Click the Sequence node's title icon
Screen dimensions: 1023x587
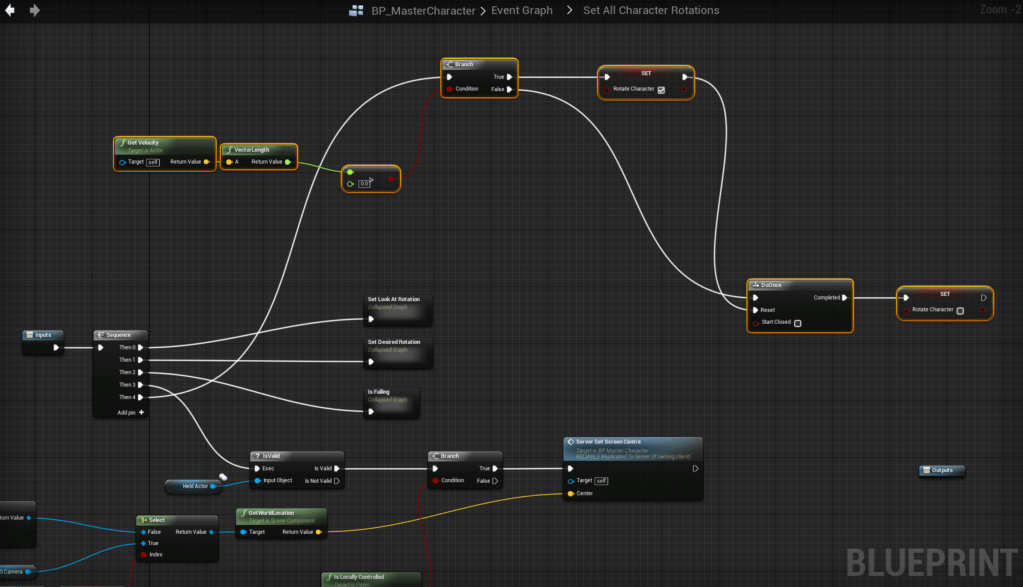coord(102,335)
